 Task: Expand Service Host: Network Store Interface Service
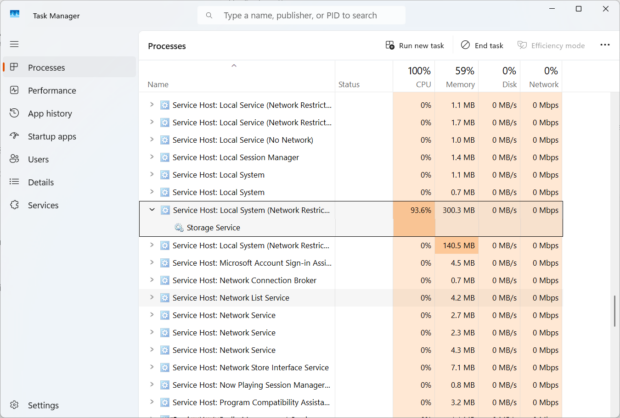(x=151, y=367)
